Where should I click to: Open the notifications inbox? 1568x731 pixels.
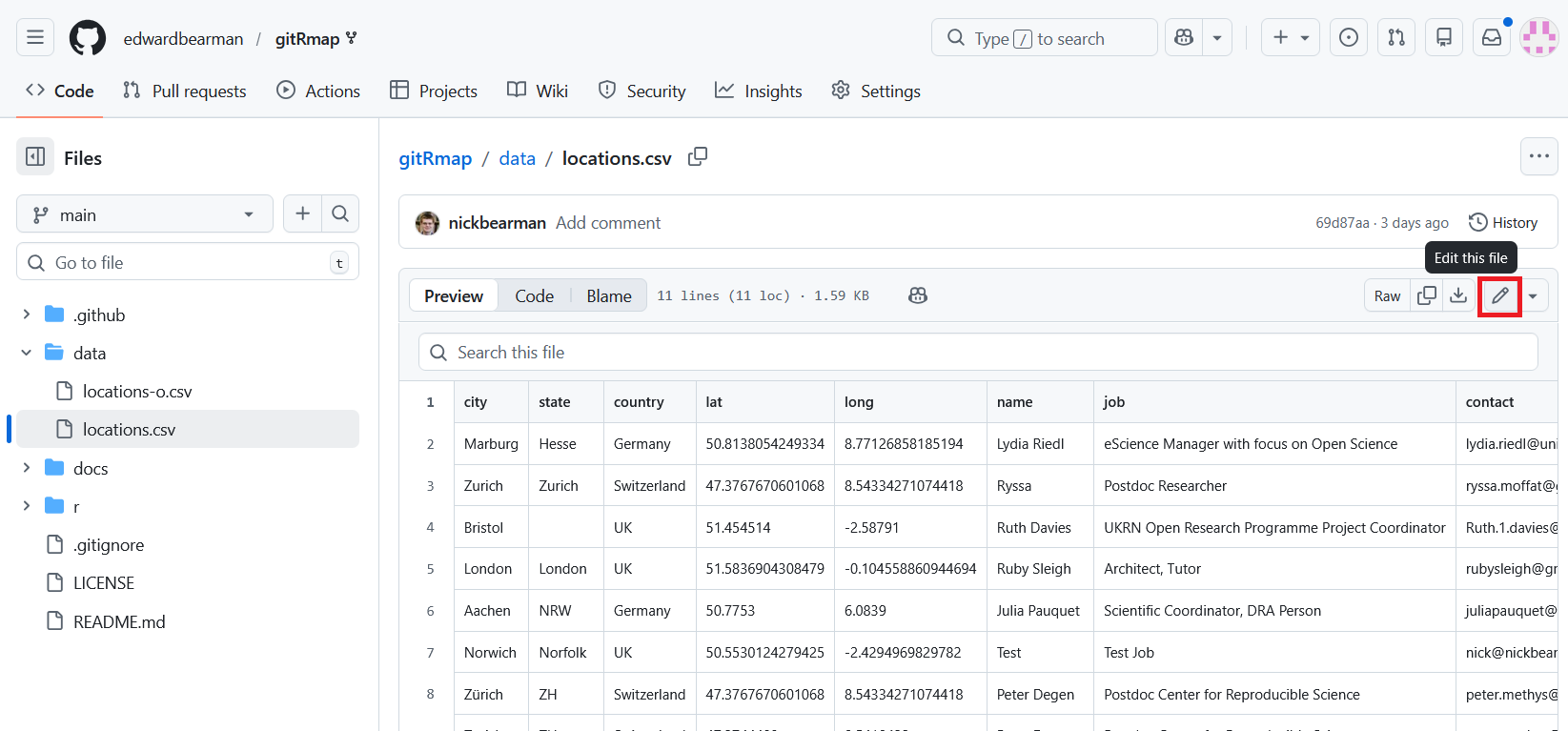click(x=1492, y=38)
